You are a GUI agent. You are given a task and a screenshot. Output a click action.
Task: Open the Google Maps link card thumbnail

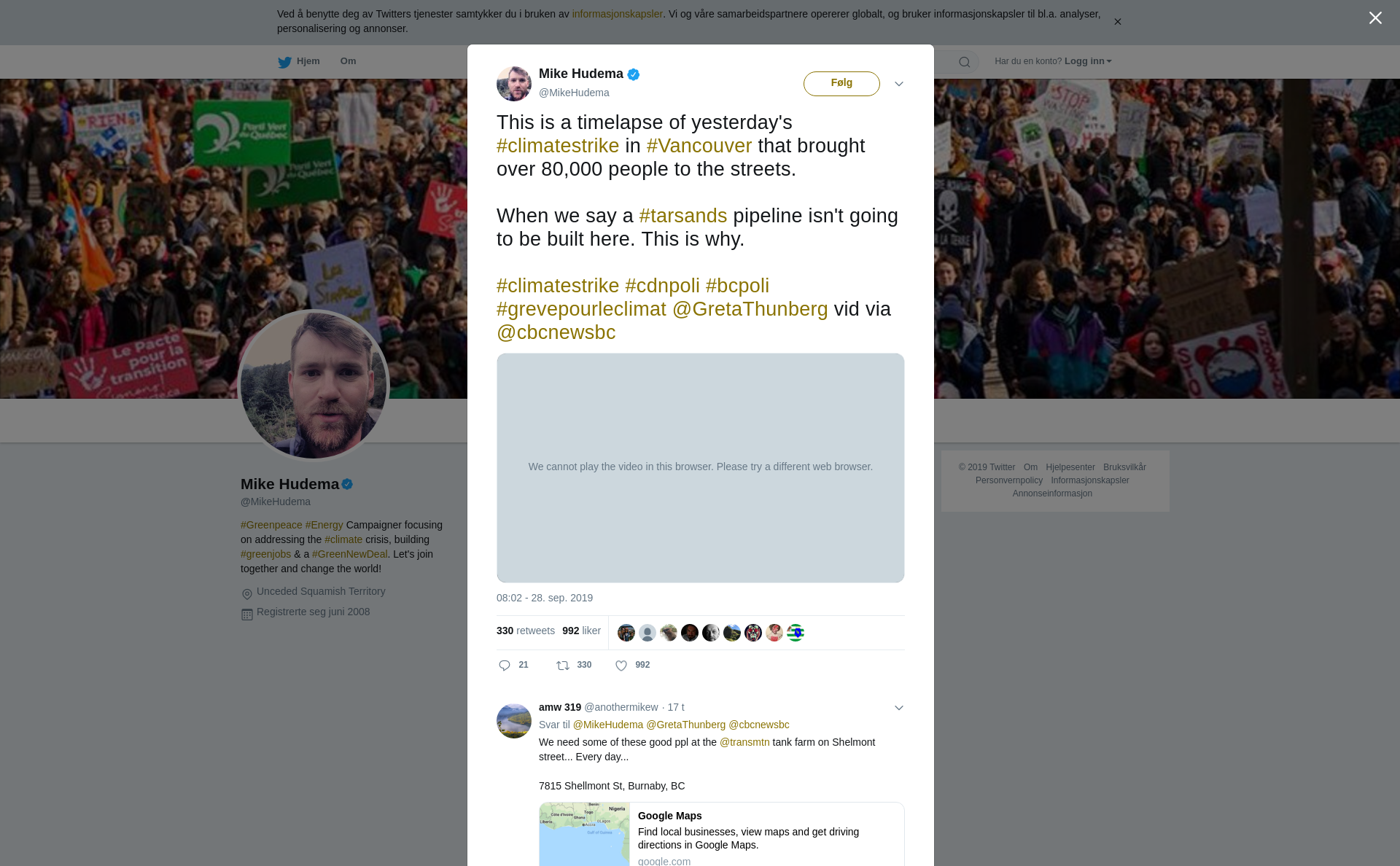(585, 835)
